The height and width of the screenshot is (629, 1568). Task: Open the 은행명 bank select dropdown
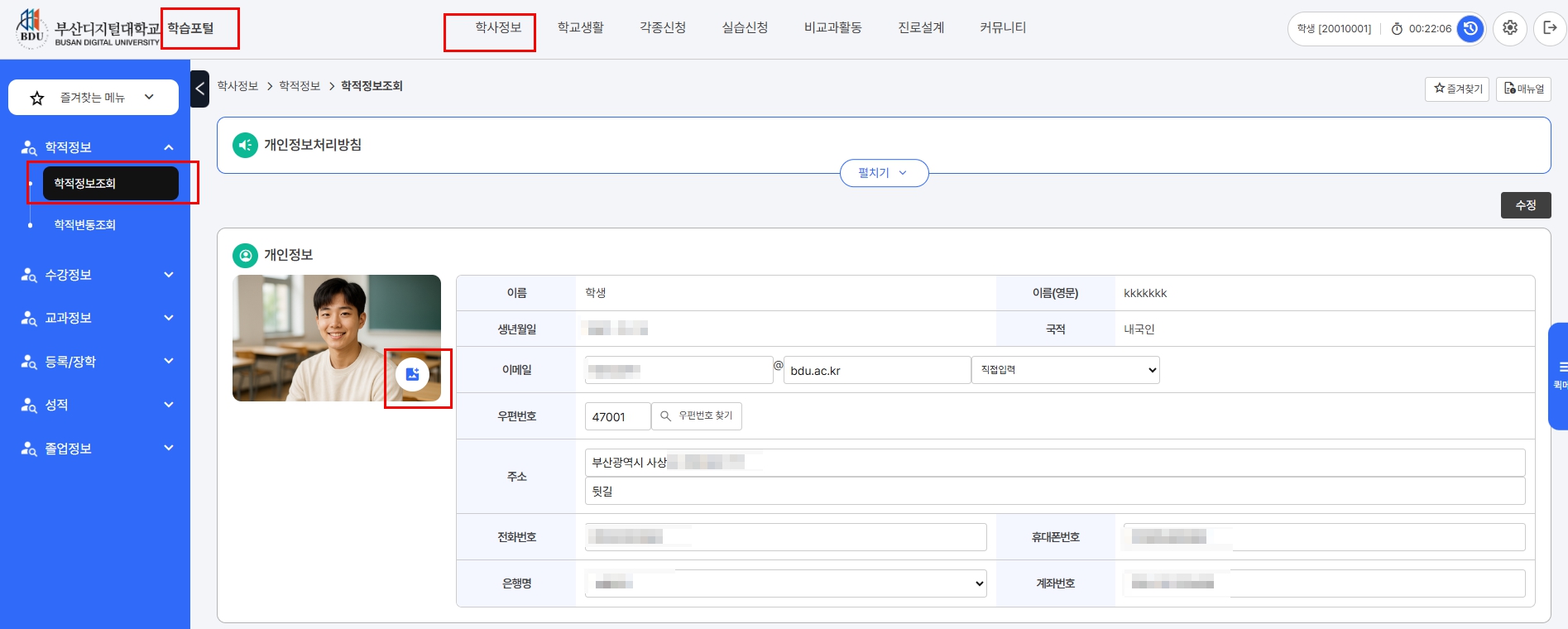point(785,583)
